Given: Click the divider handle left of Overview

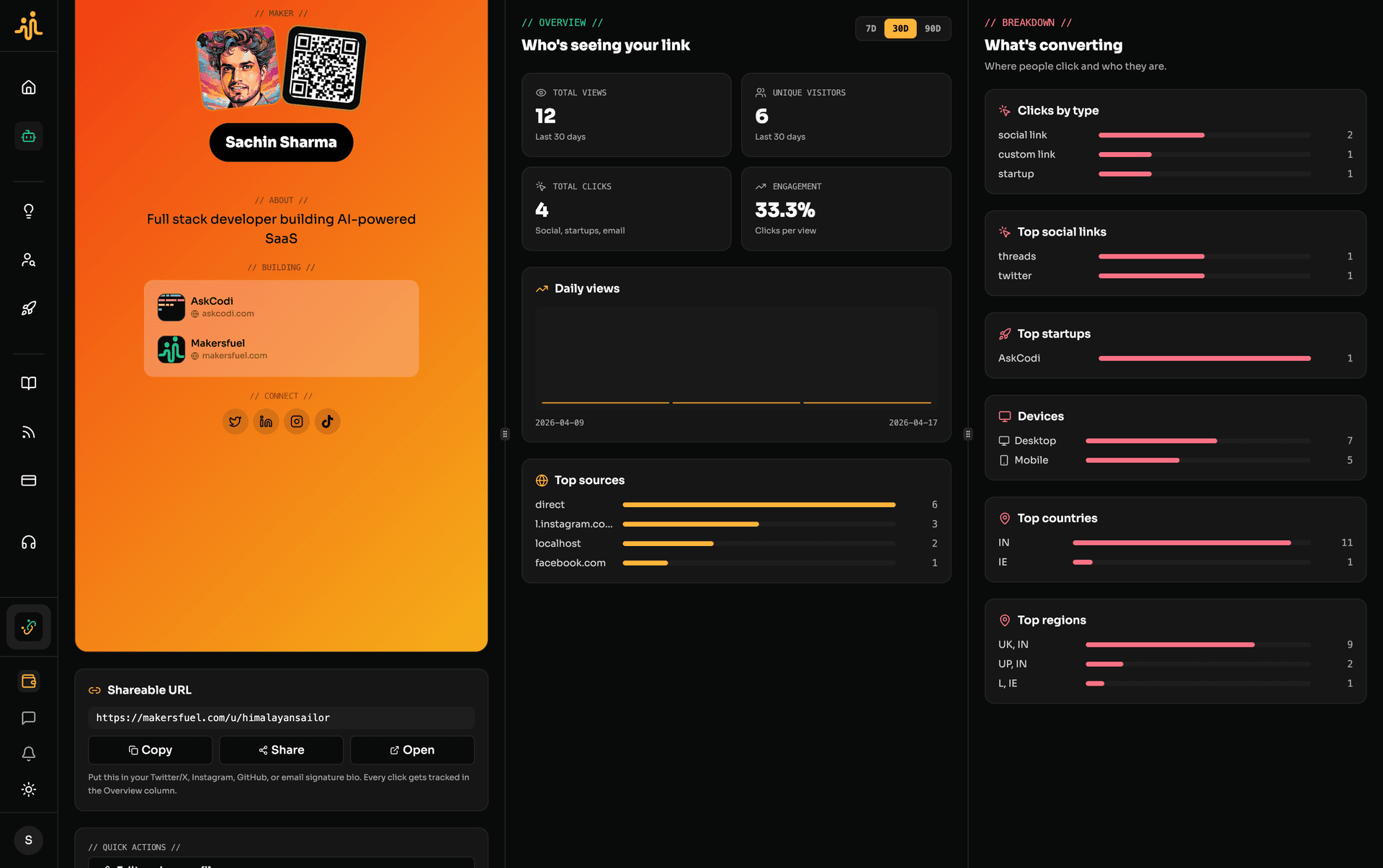Looking at the screenshot, I should click(x=505, y=434).
